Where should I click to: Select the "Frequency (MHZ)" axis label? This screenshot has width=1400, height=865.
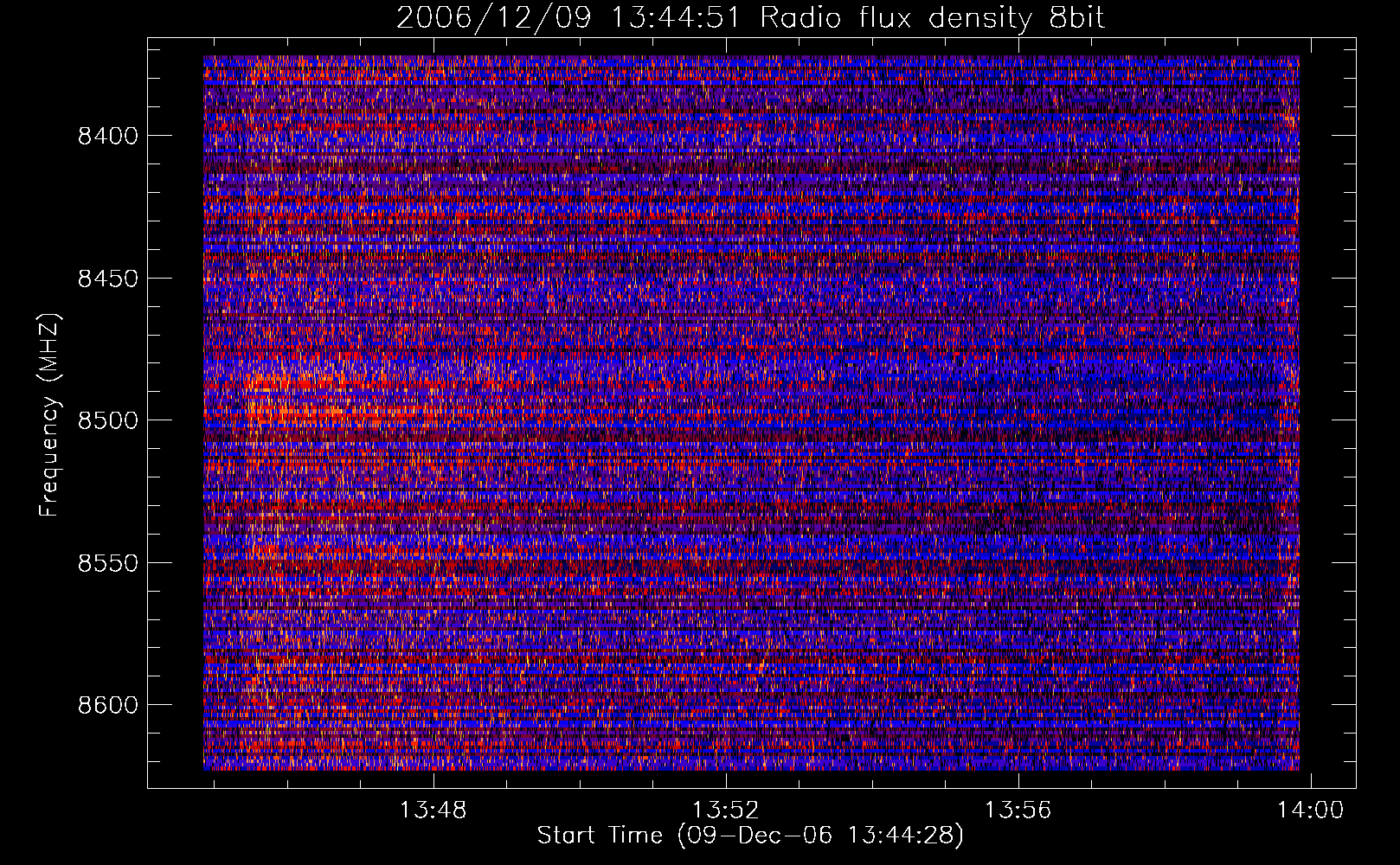tap(49, 415)
